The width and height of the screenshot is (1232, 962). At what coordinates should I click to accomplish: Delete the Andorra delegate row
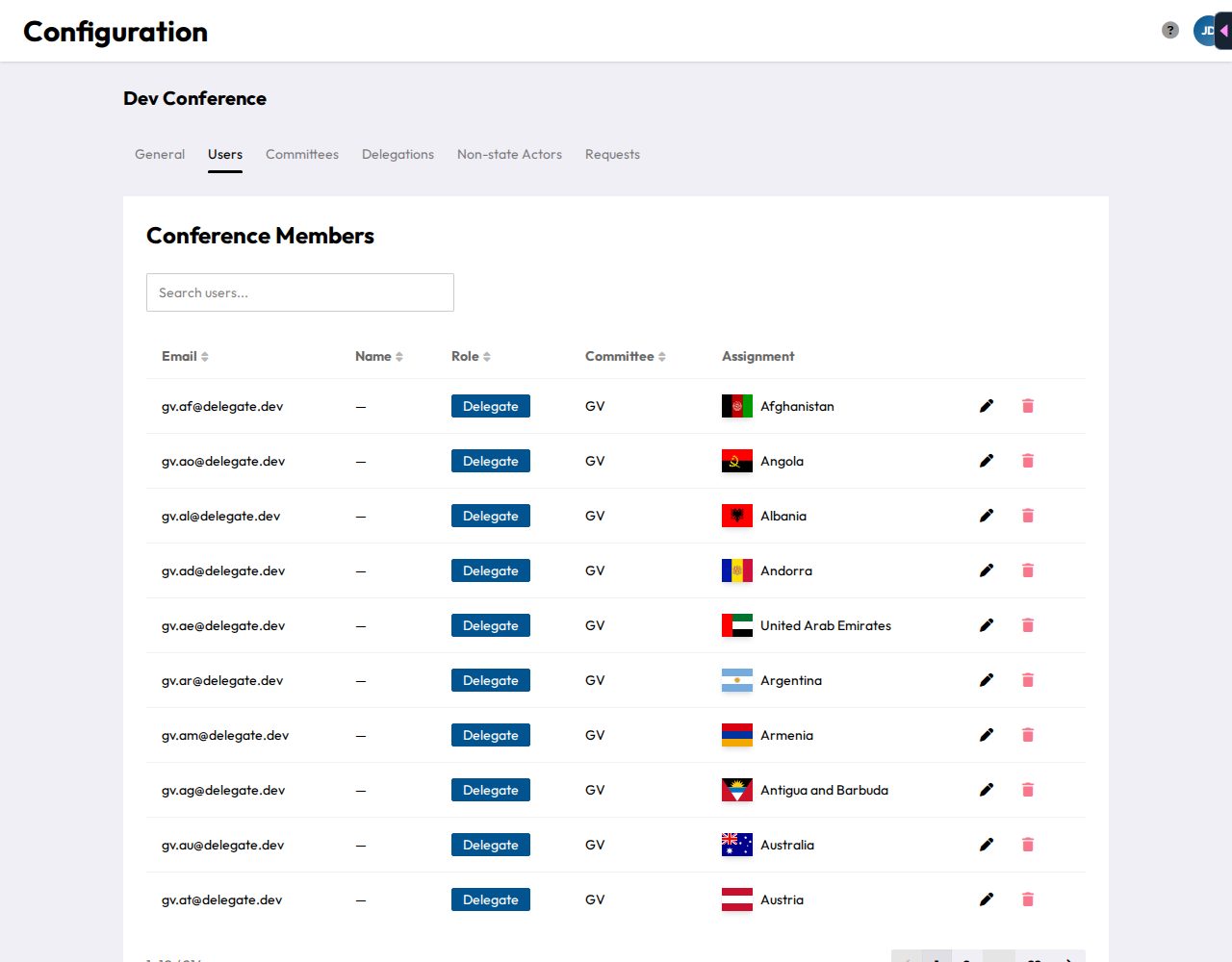(1028, 570)
